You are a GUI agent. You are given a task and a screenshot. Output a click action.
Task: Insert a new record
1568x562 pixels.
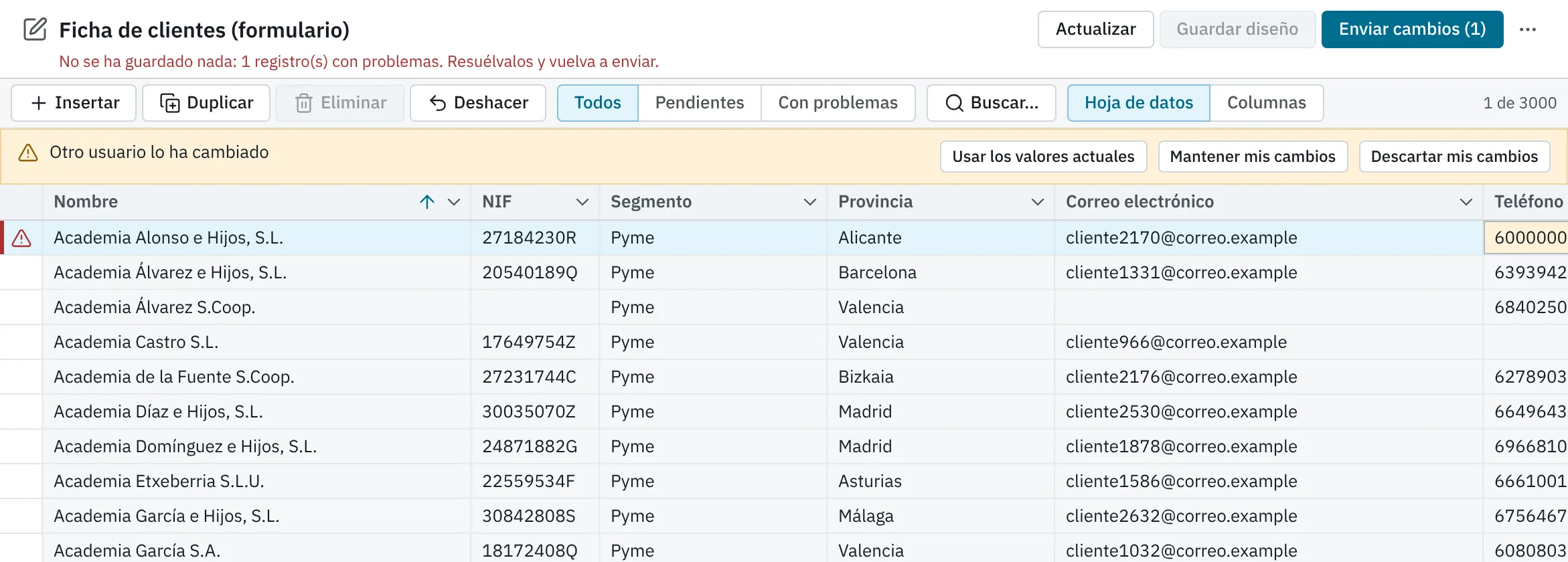[x=74, y=103]
